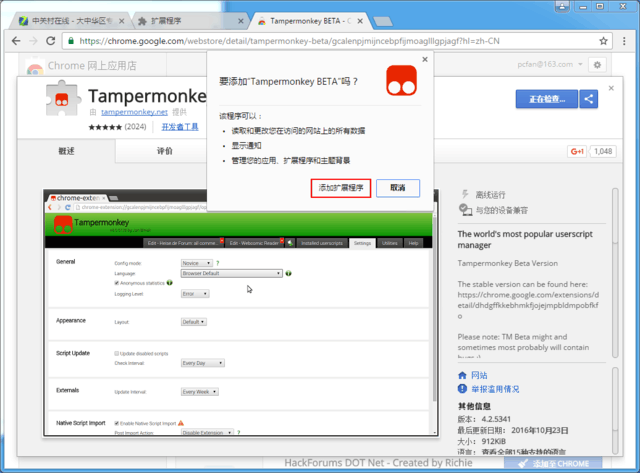Click the device compatible icon
The height and width of the screenshot is (473, 640).
[x=465, y=210]
